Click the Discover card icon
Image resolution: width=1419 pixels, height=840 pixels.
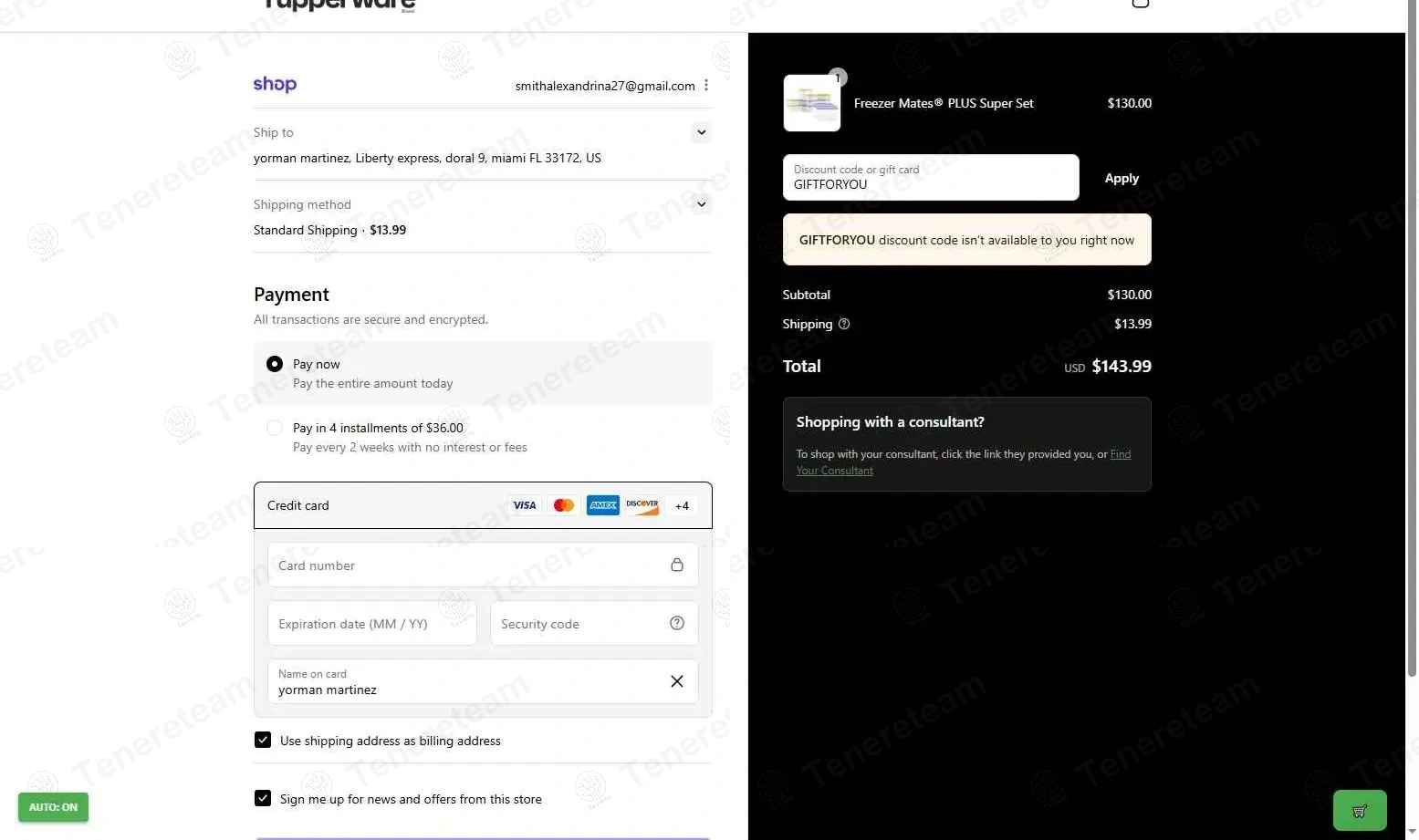(642, 505)
